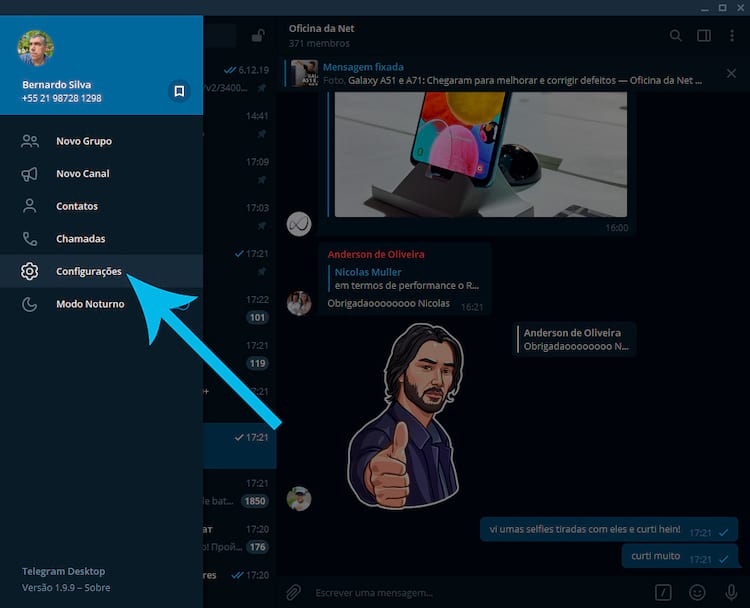Toggle the right info side panel icon

704,36
